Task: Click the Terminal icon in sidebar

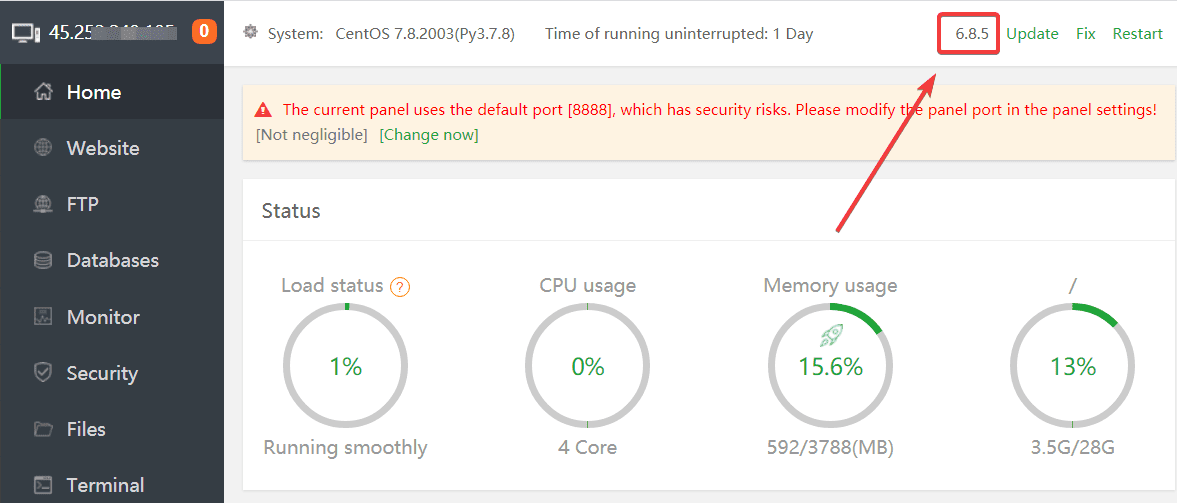Action: tap(43, 485)
